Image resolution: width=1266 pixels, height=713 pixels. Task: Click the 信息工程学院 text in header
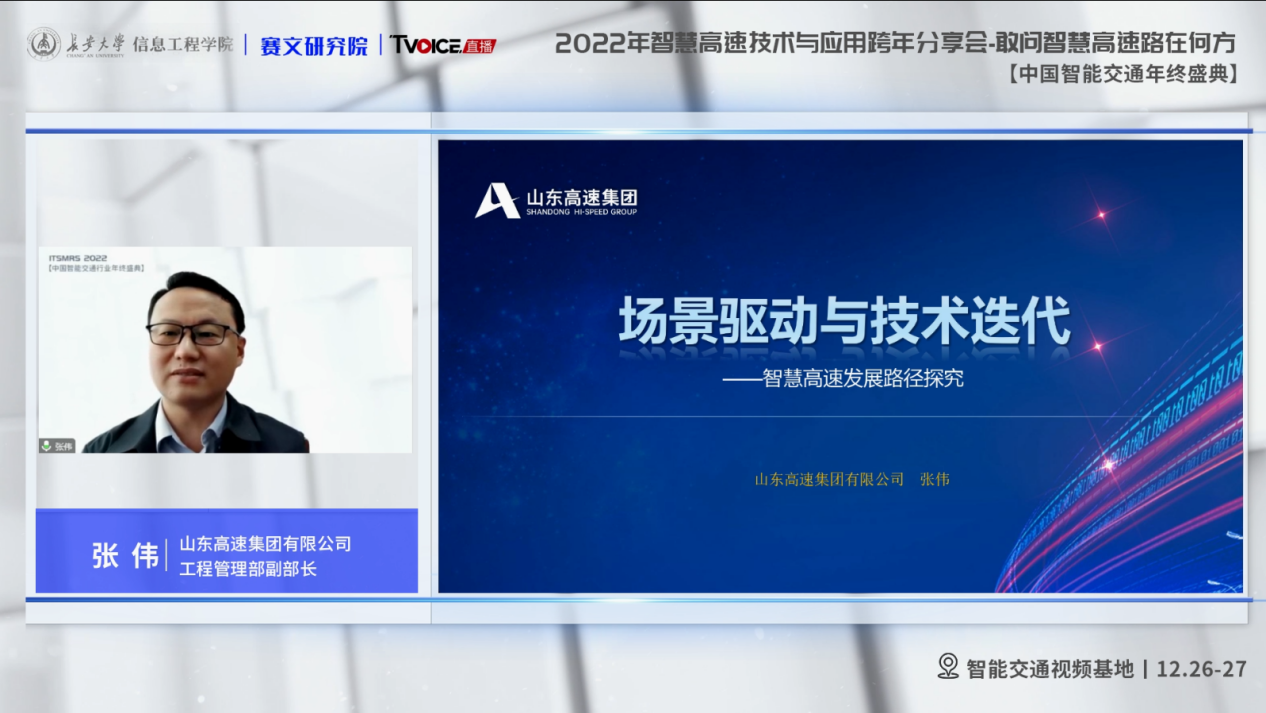coord(182,45)
